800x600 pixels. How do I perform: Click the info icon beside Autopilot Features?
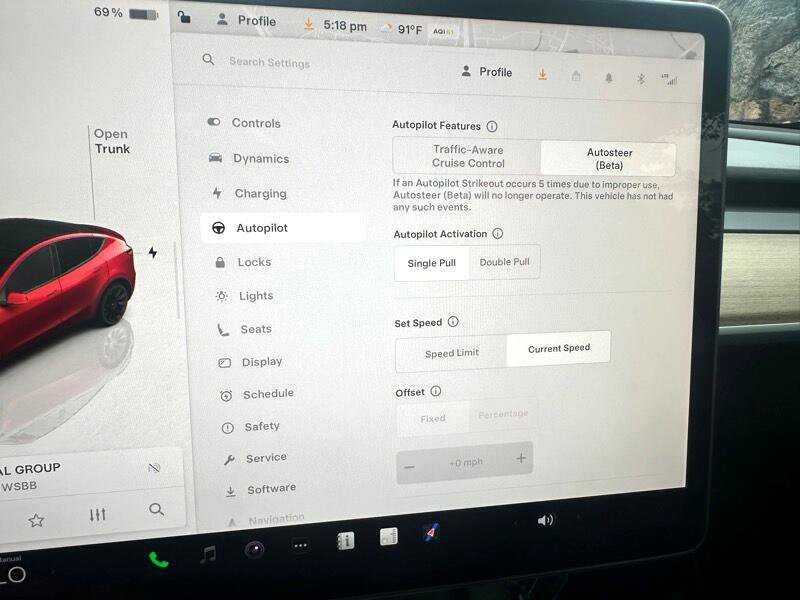[x=492, y=127]
